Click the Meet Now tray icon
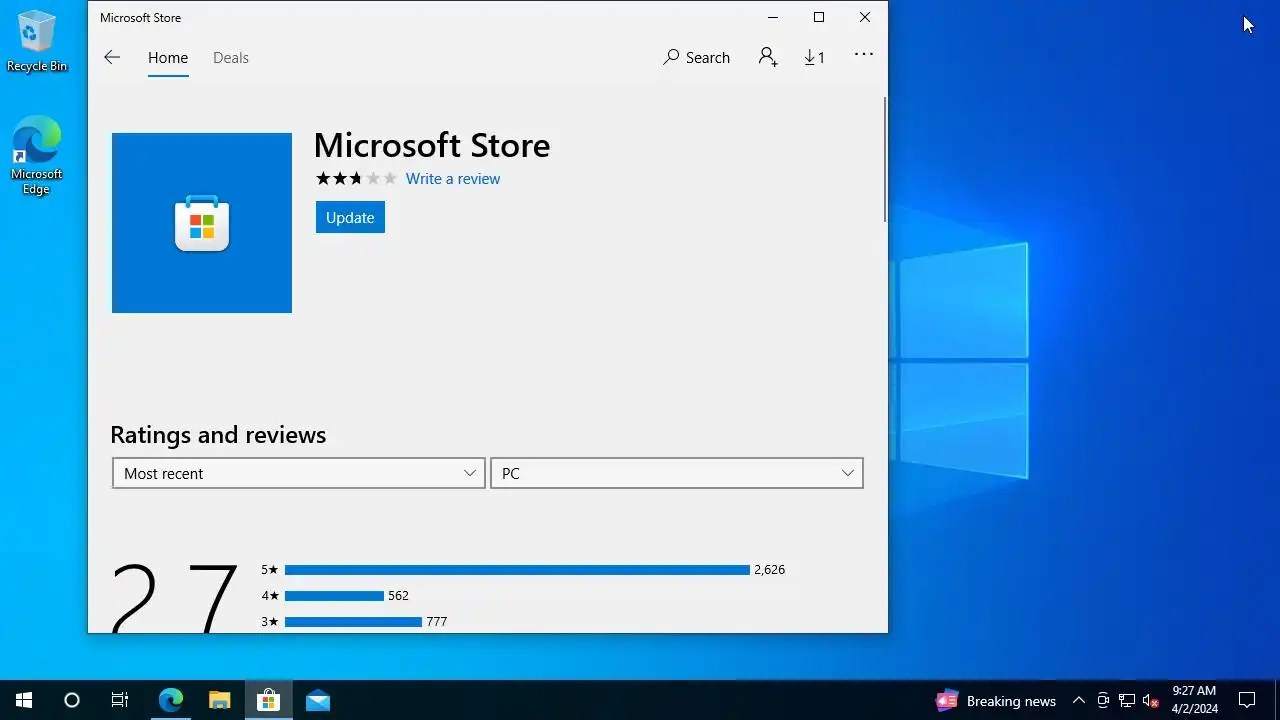The width and height of the screenshot is (1280, 720). 1103,701
